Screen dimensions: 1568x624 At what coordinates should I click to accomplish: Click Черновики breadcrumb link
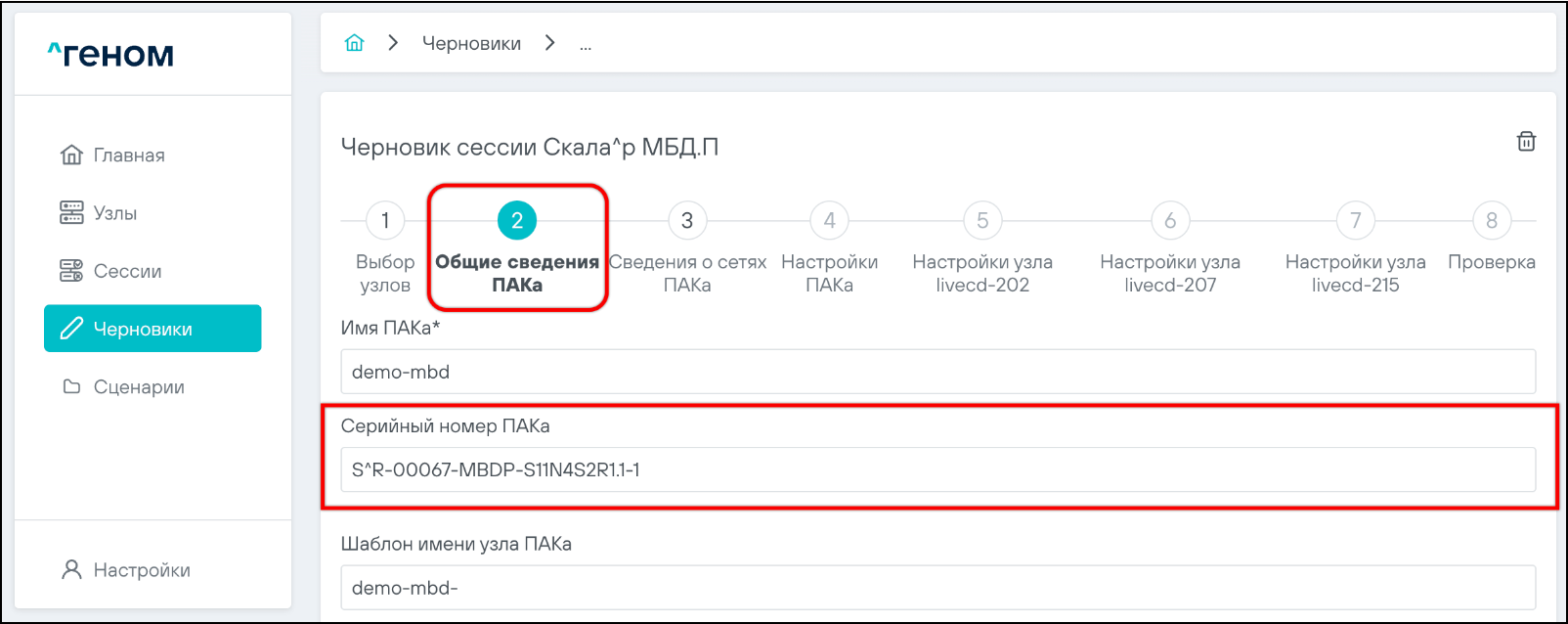tap(471, 44)
